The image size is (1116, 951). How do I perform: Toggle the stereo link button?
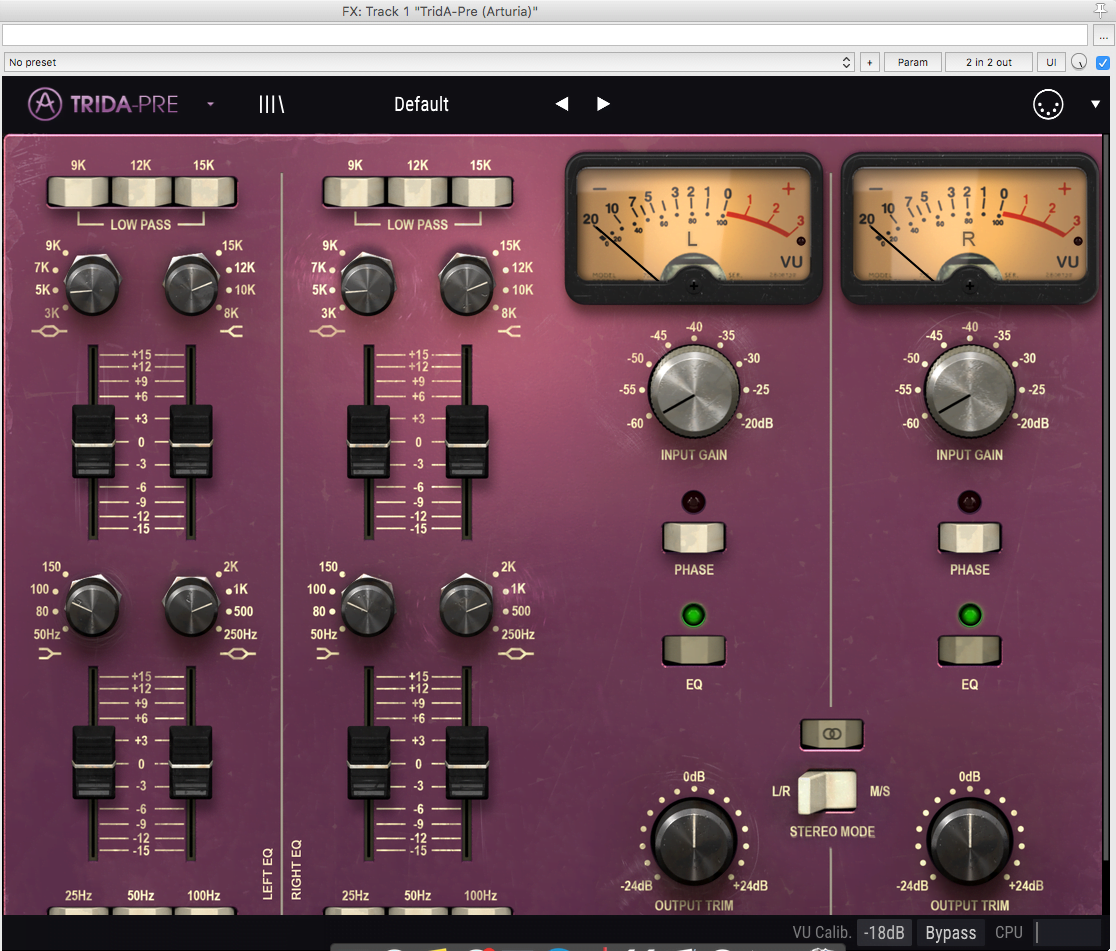(x=831, y=734)
